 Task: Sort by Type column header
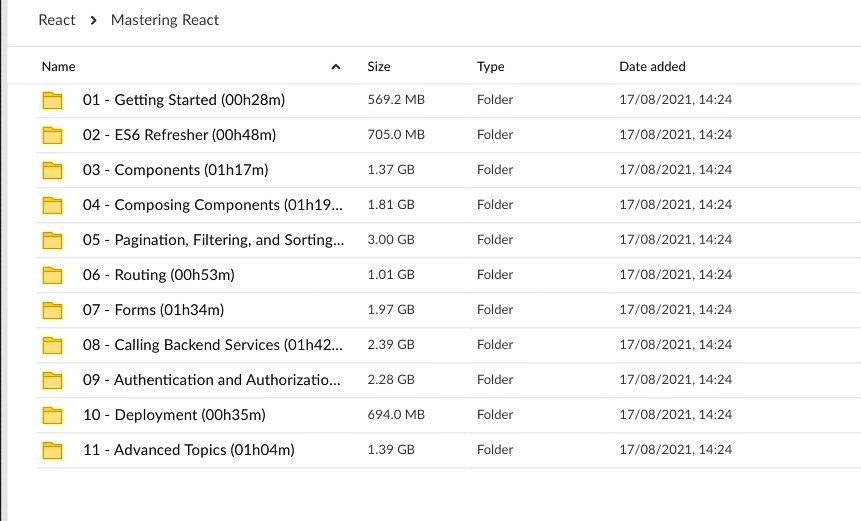coord(491,66)
